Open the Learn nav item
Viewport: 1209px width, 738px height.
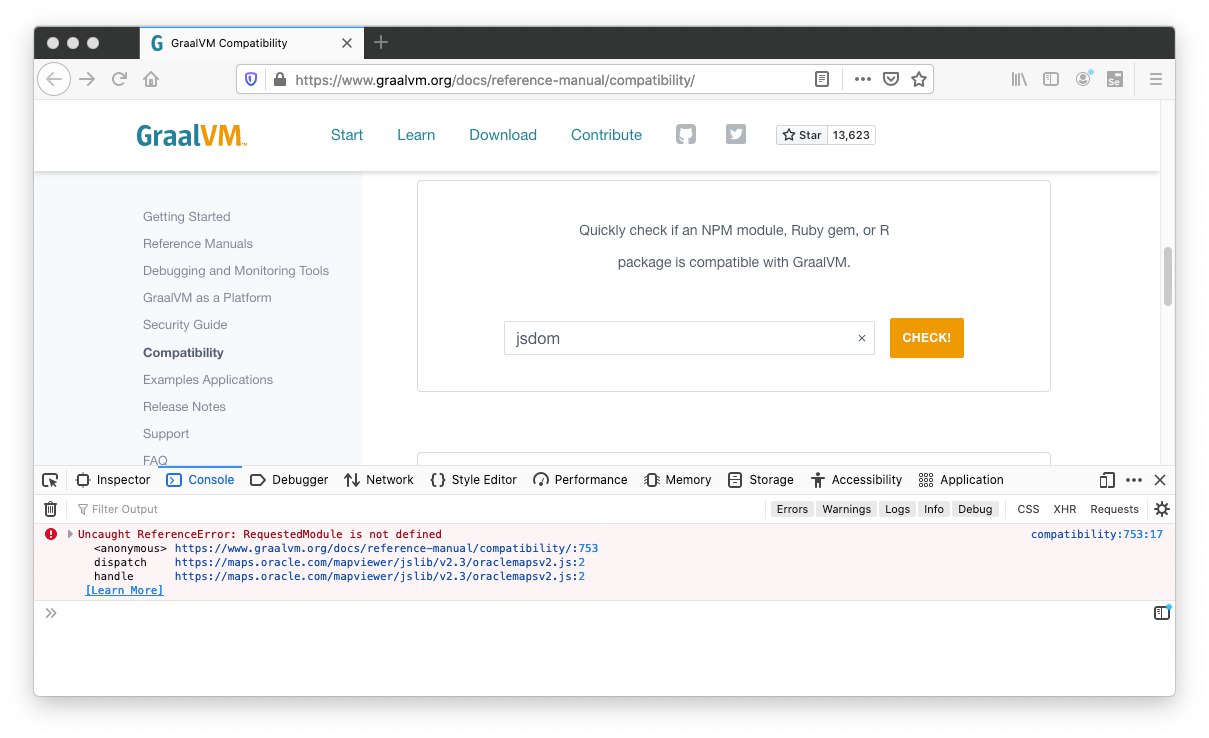point(416,135)
